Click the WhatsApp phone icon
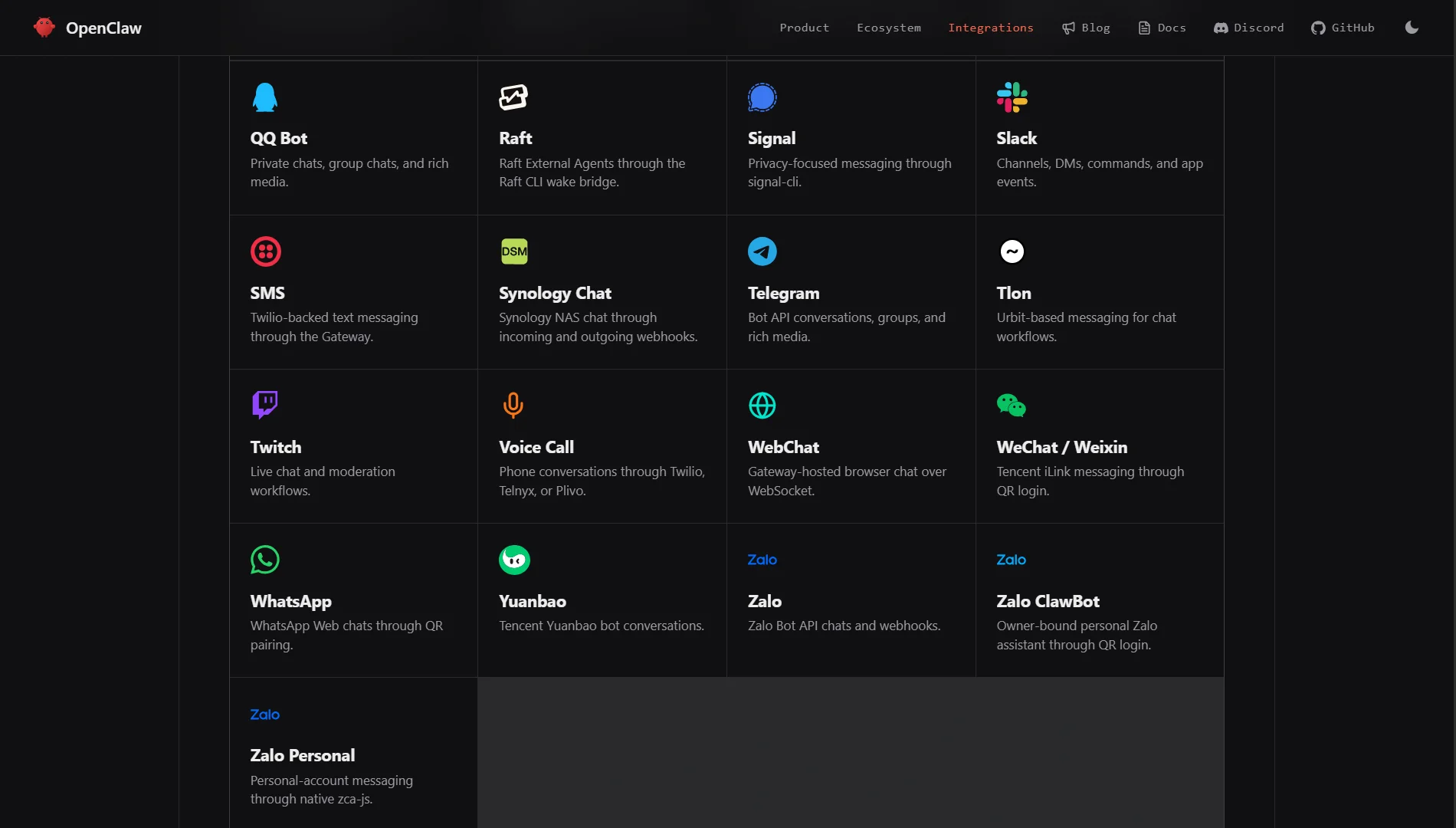Screen dimensions: 1456x828 coord(265,560)
